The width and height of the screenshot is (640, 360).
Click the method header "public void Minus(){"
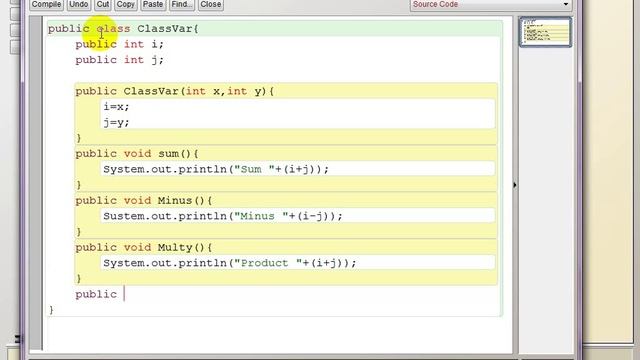pos(144,201)
